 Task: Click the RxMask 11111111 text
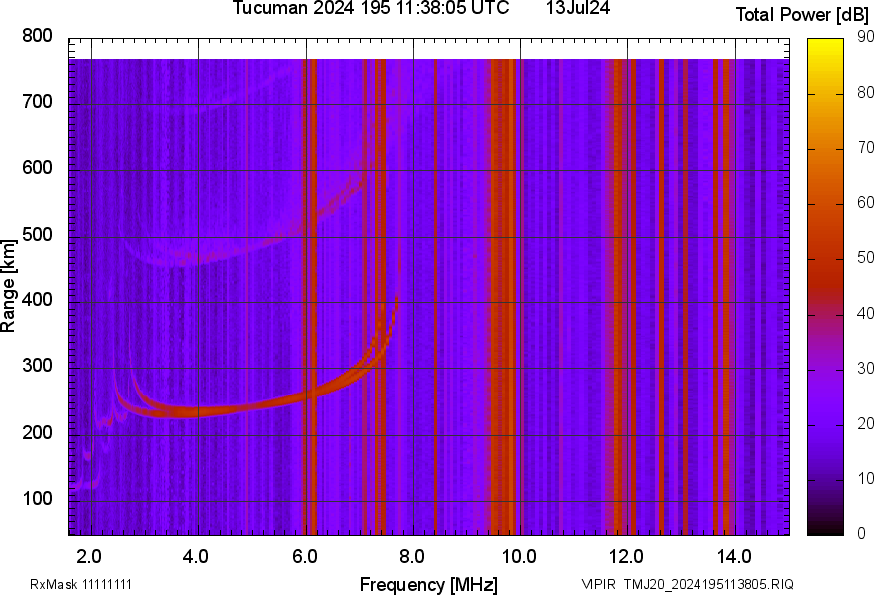(x=81, y=584)
